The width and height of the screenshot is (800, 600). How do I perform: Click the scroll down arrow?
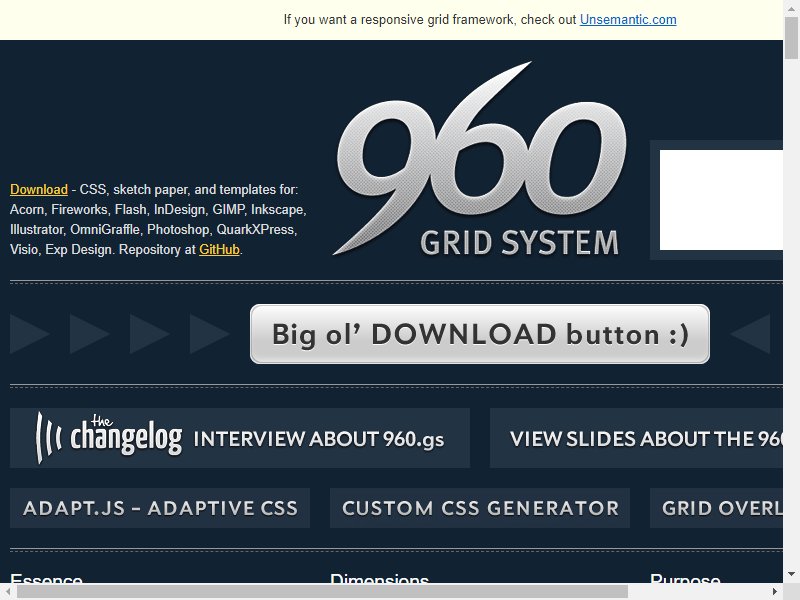(792, 574)
